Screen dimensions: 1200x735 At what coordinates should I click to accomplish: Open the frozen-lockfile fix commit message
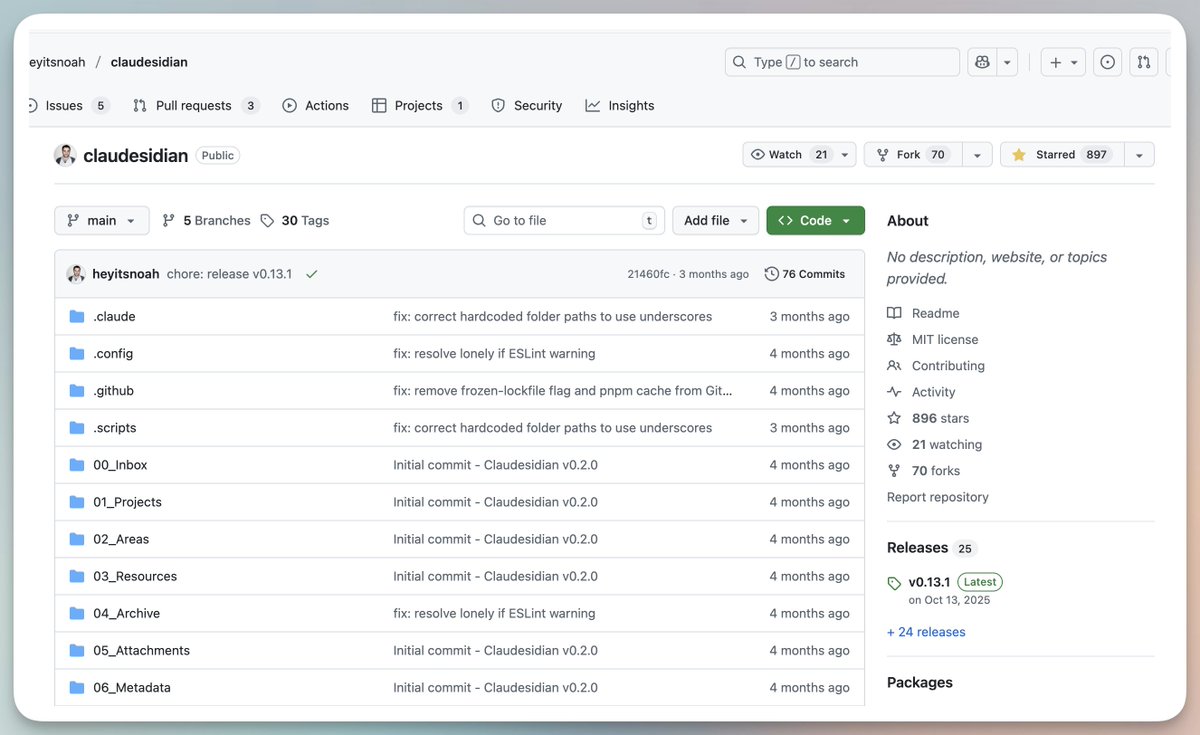(562, 391)
